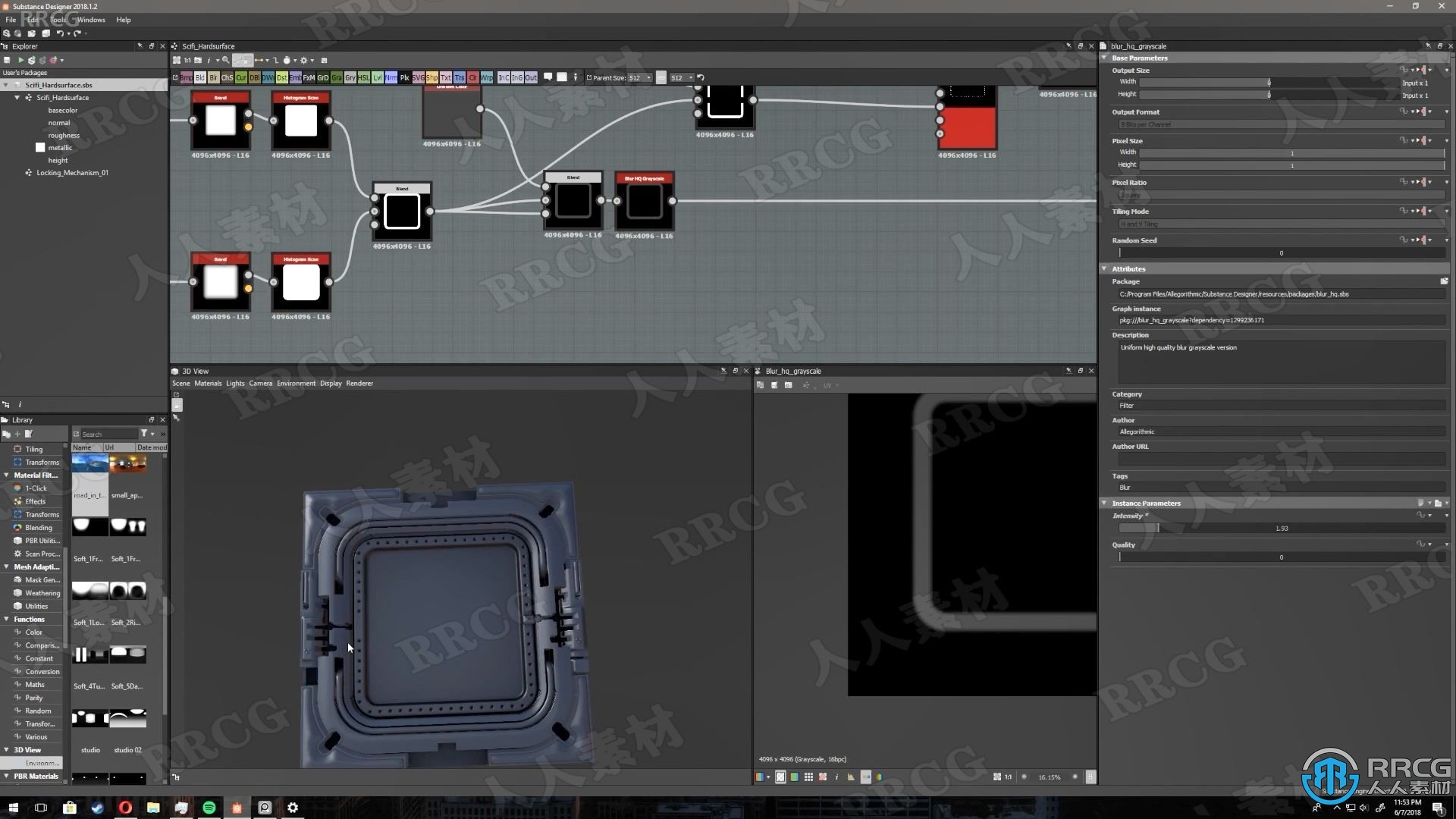
Task: Open the Scene menu in 3D View
Action: [181, 383]
